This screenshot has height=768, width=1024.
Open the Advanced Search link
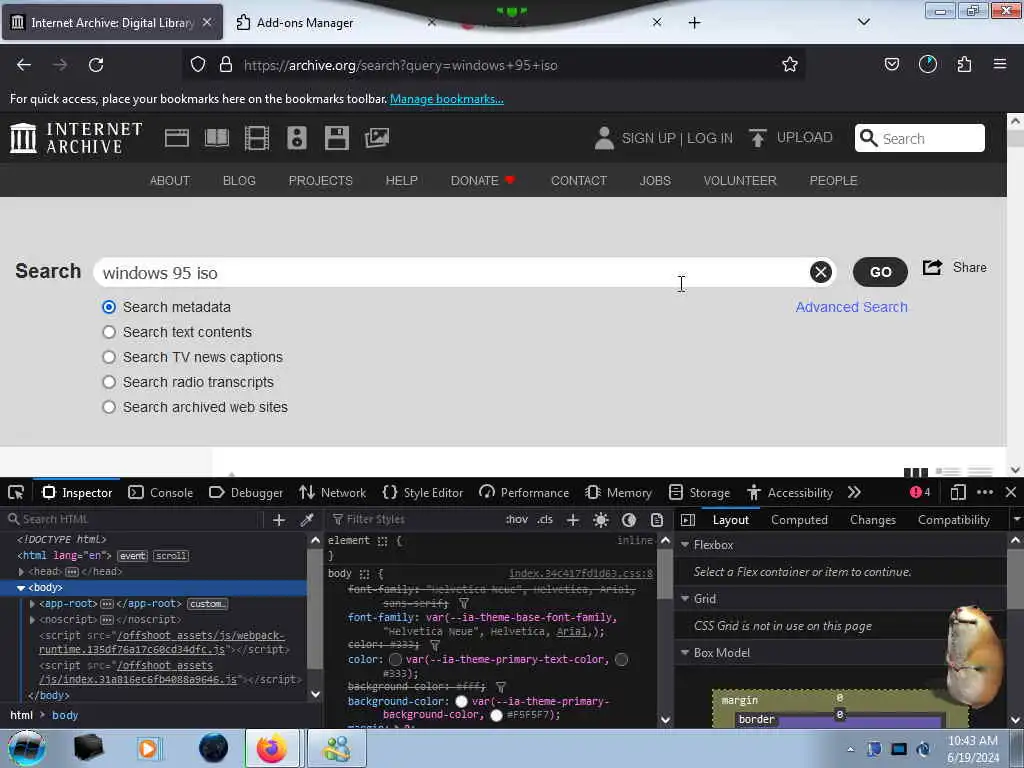(851, 307)
